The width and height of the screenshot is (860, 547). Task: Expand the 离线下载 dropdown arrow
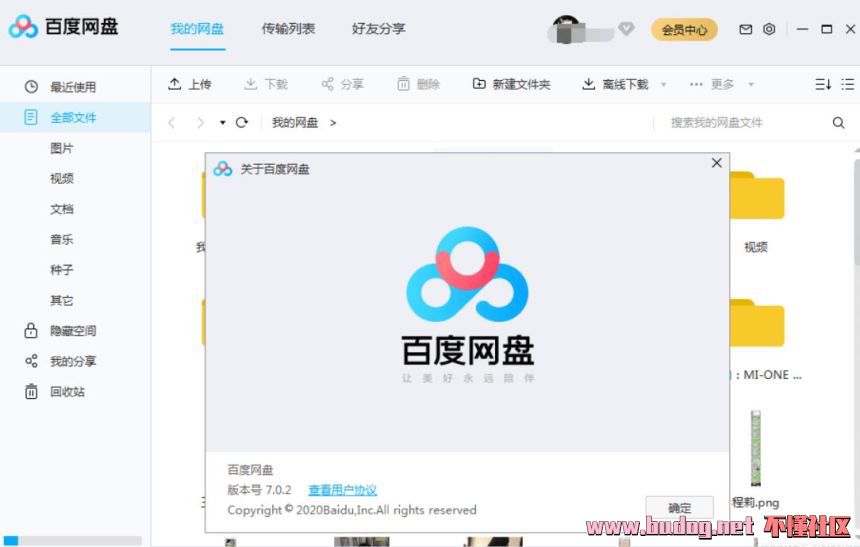point(664,84)
